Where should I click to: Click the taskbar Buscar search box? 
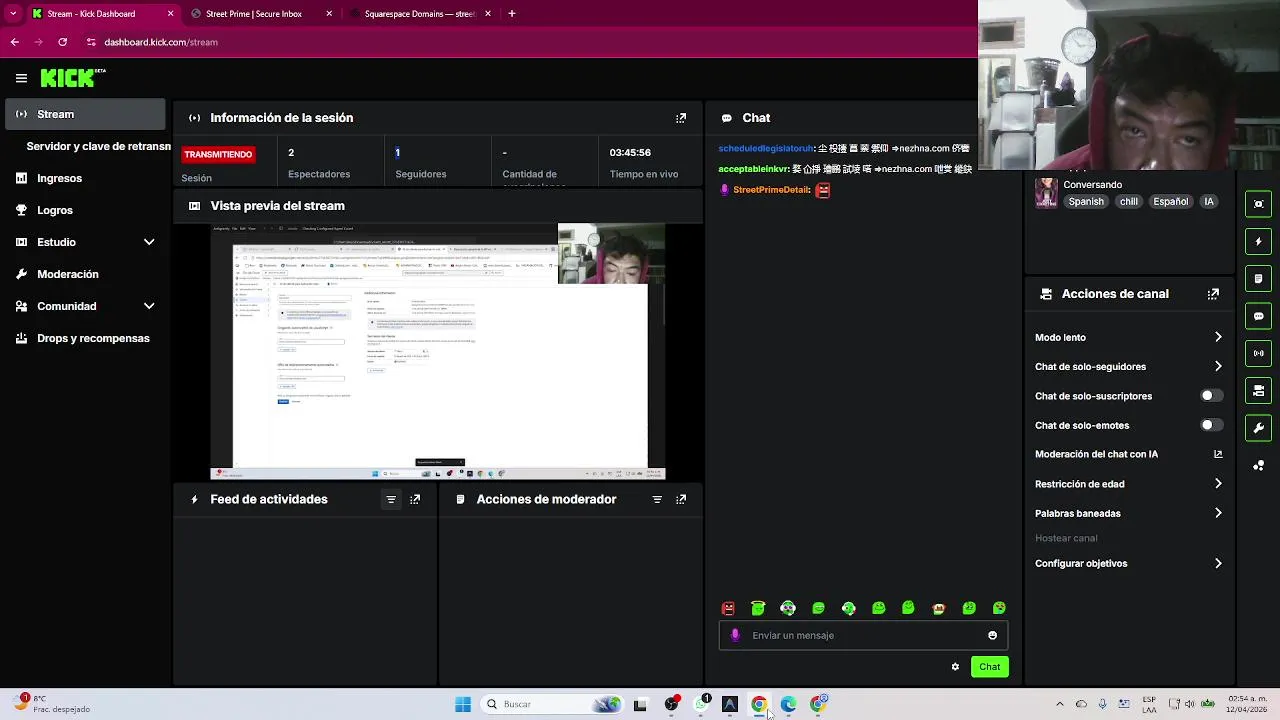(550, 704)
